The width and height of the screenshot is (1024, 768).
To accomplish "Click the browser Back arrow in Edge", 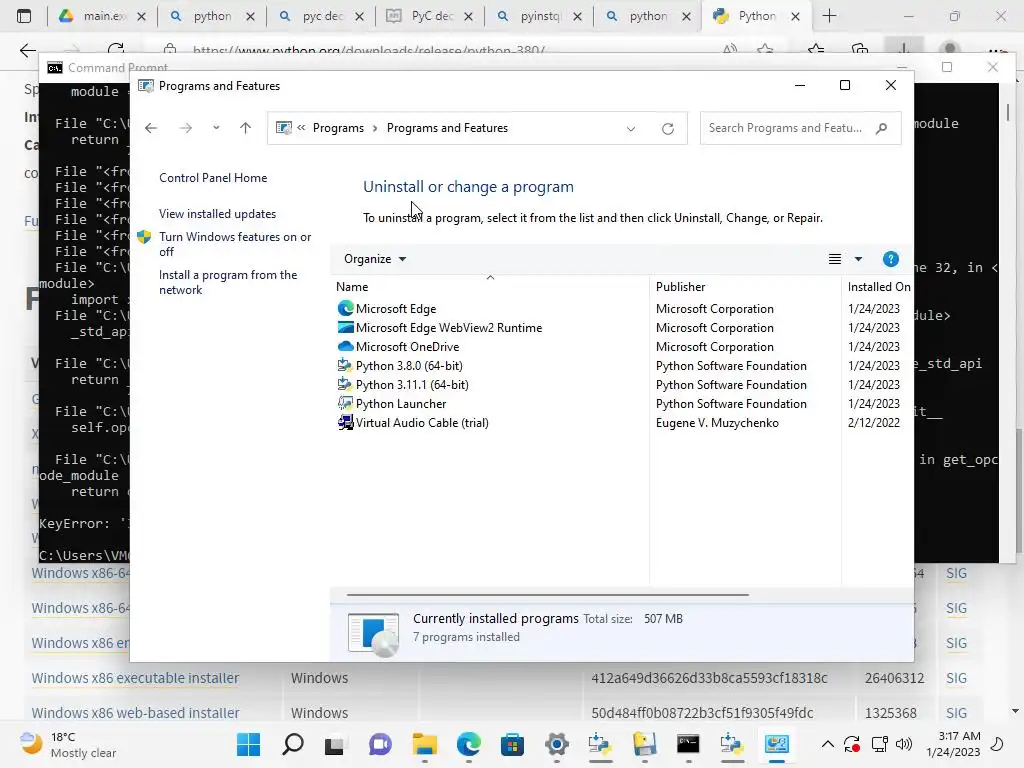I will click(x=27, y=50).
